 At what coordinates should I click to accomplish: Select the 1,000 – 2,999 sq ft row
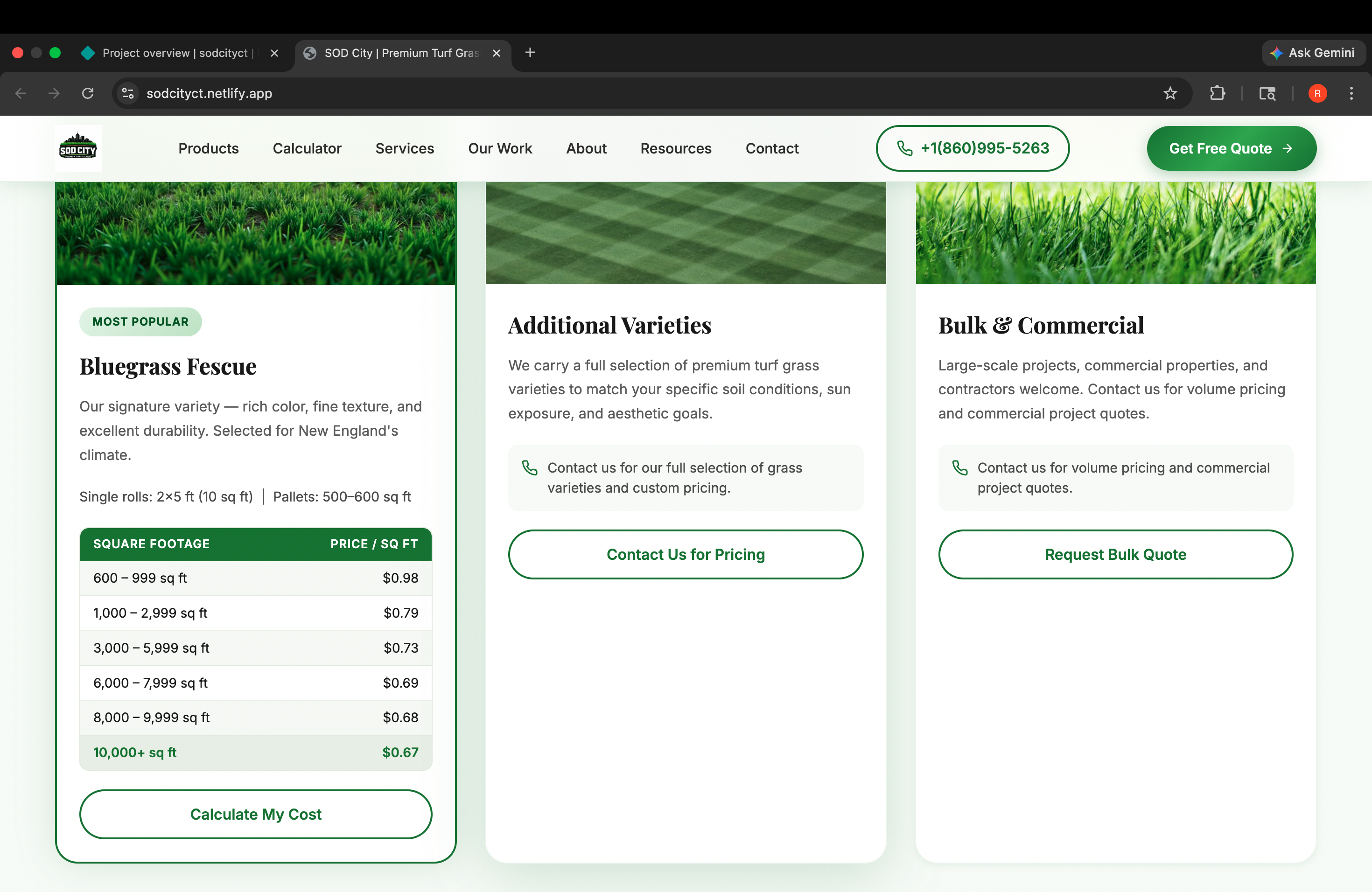[255, 613]
